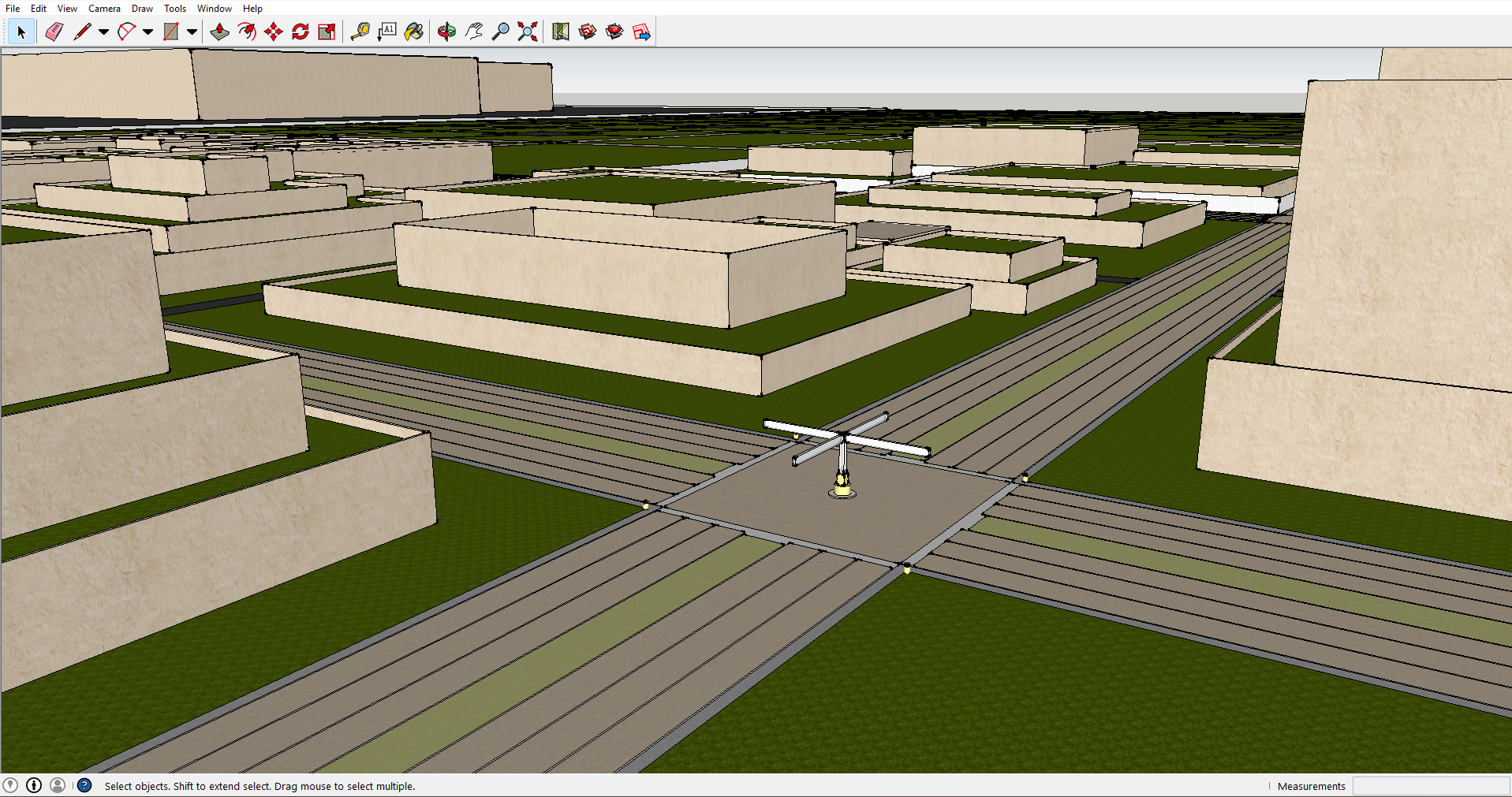Viewport: 1512px width, 797px height.
Task: Select the Text label tool
Action: 387,32
